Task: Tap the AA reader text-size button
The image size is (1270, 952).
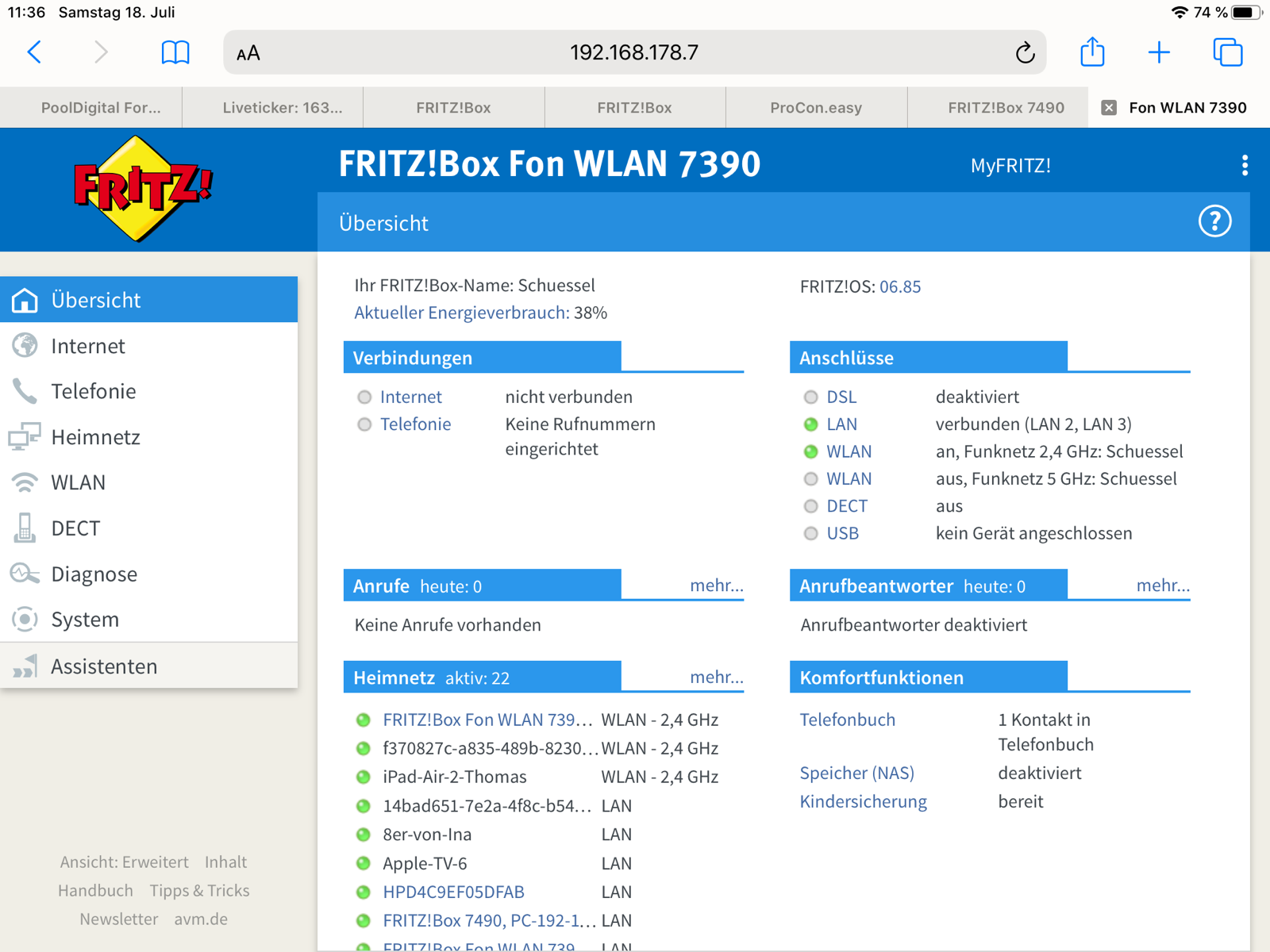Action: (248, 53)
